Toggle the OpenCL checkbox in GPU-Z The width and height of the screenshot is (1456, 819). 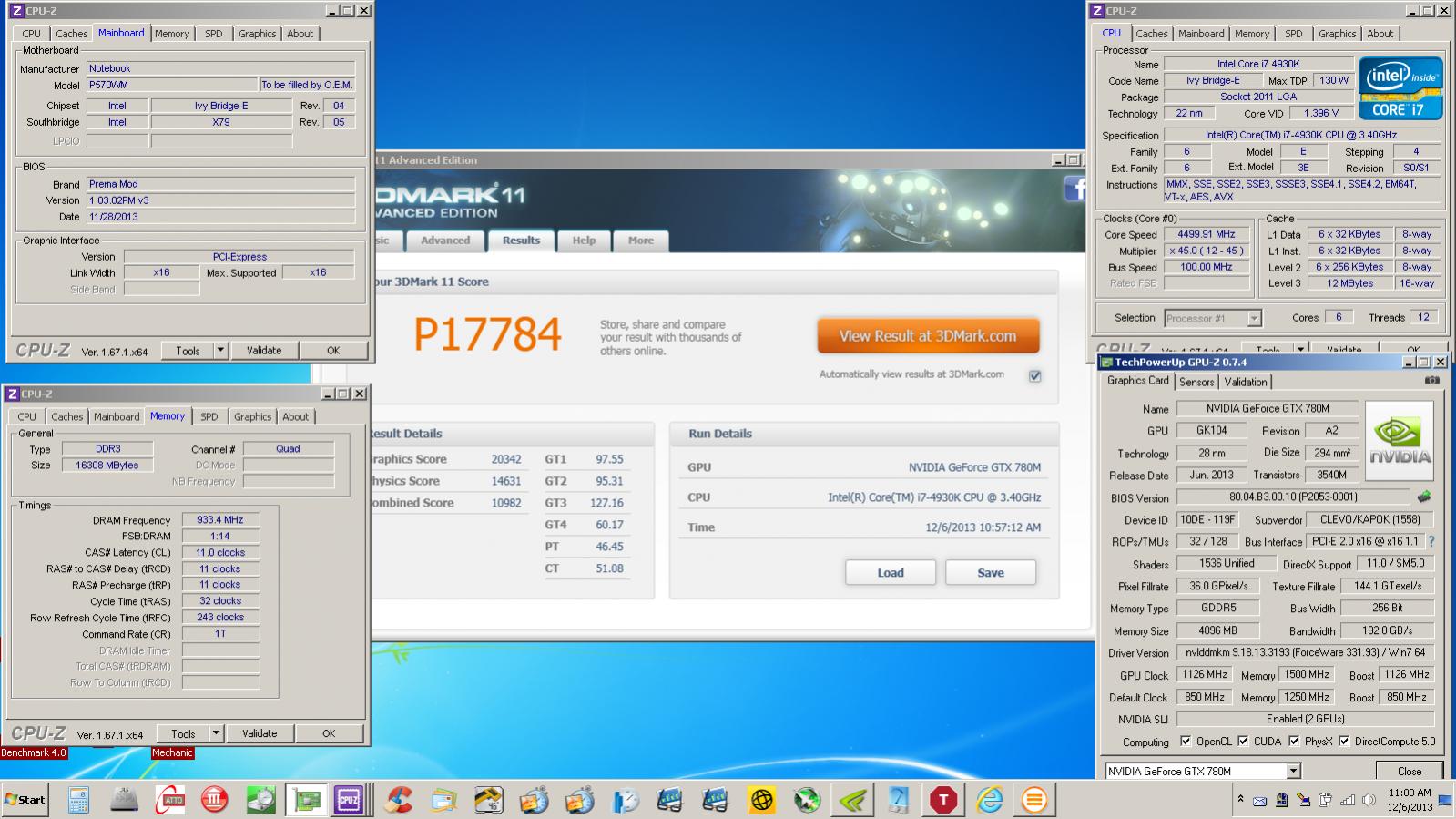[1185, 741]
